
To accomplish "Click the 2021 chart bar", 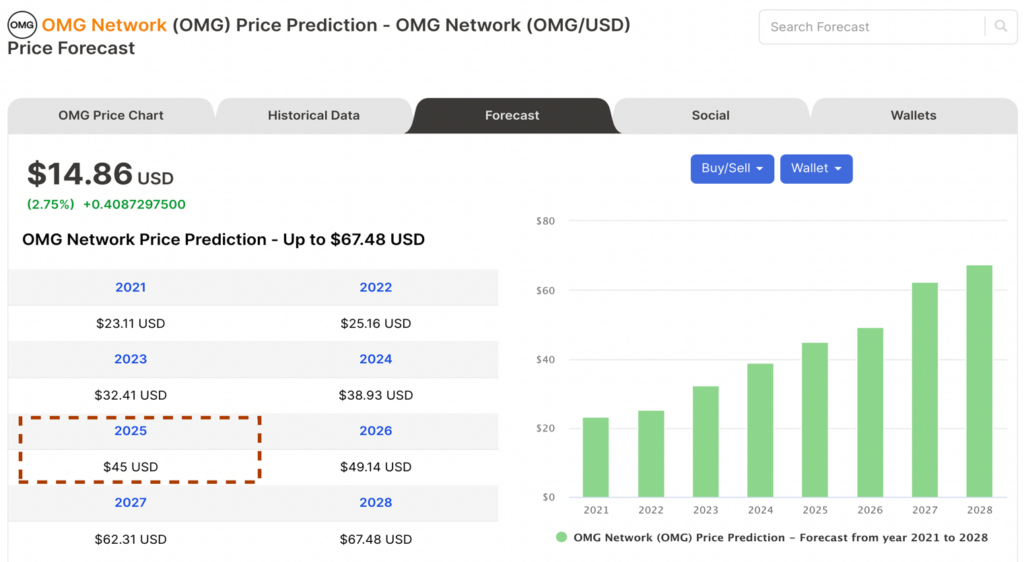I will tap(596, 458).
